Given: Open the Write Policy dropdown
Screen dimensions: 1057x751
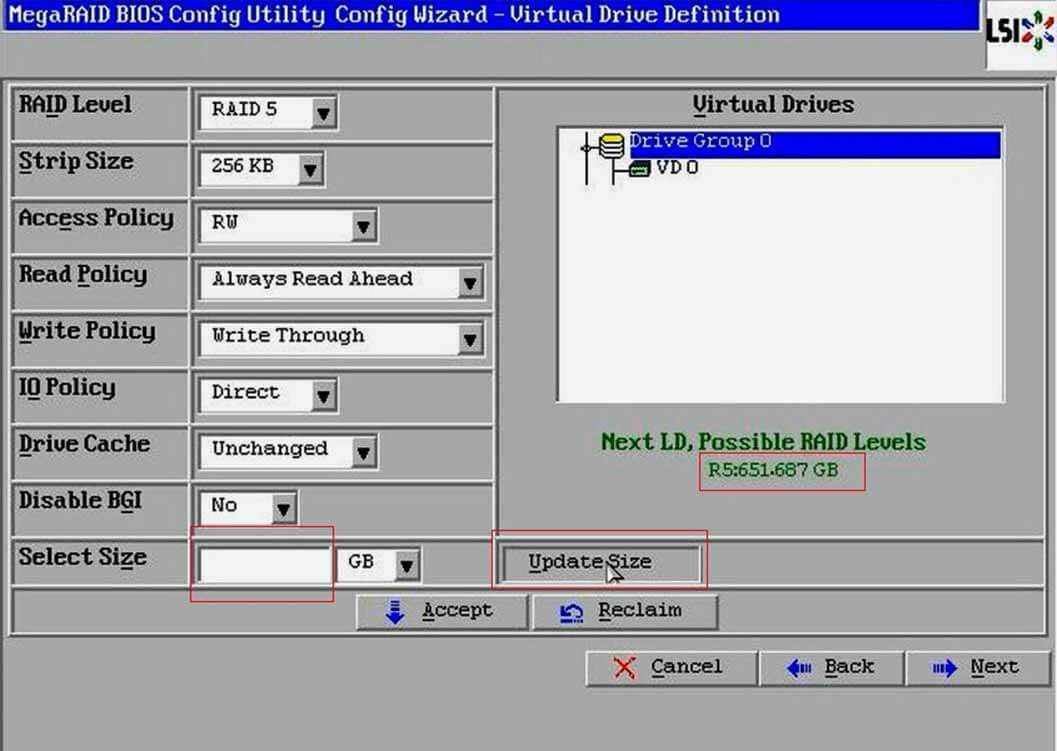Looking at the screenshot, I should click(470, 339).
